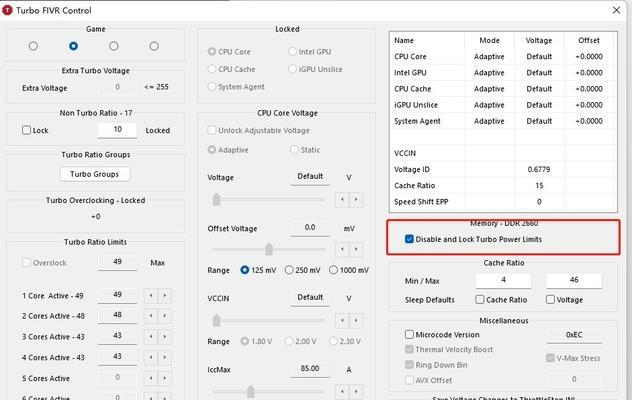Toggle the Microcode Version checkbox
This screenshot has width=632, height=400.
[410, 334]
